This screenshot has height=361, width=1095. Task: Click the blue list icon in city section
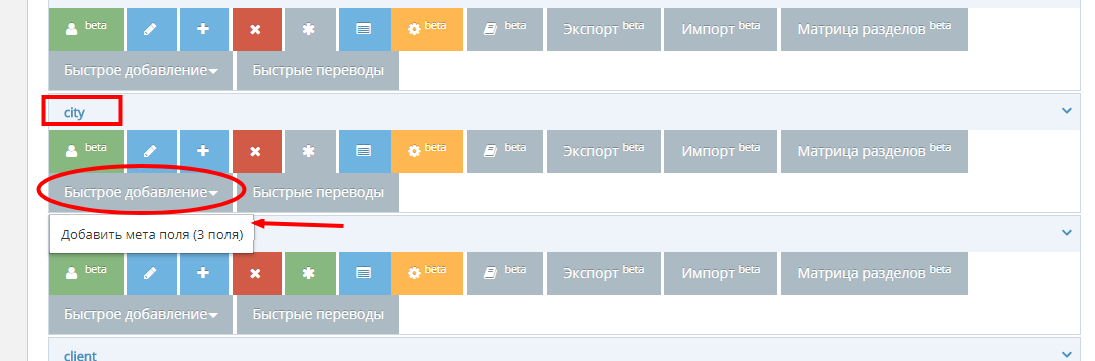coord(365,152)
